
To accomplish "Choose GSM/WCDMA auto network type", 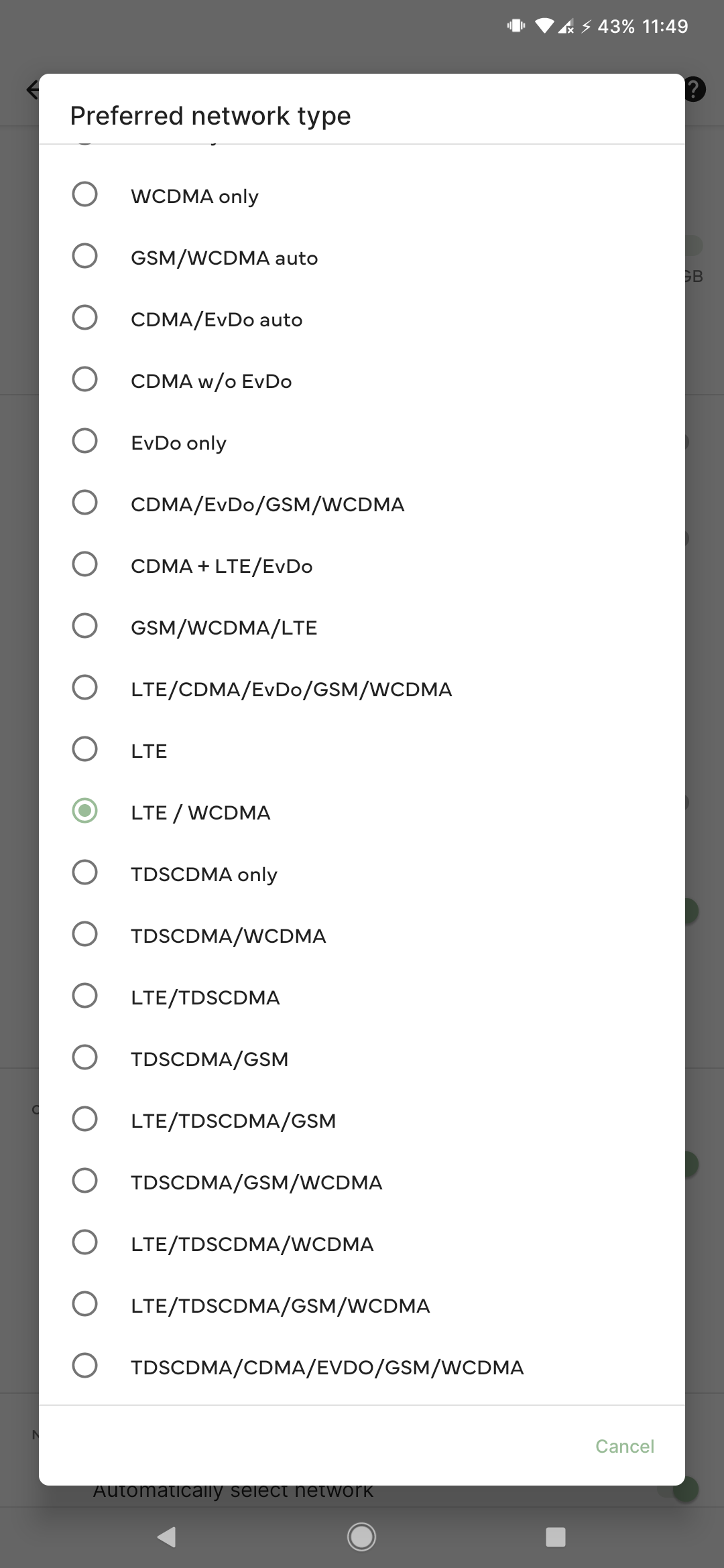I will 85,257.
